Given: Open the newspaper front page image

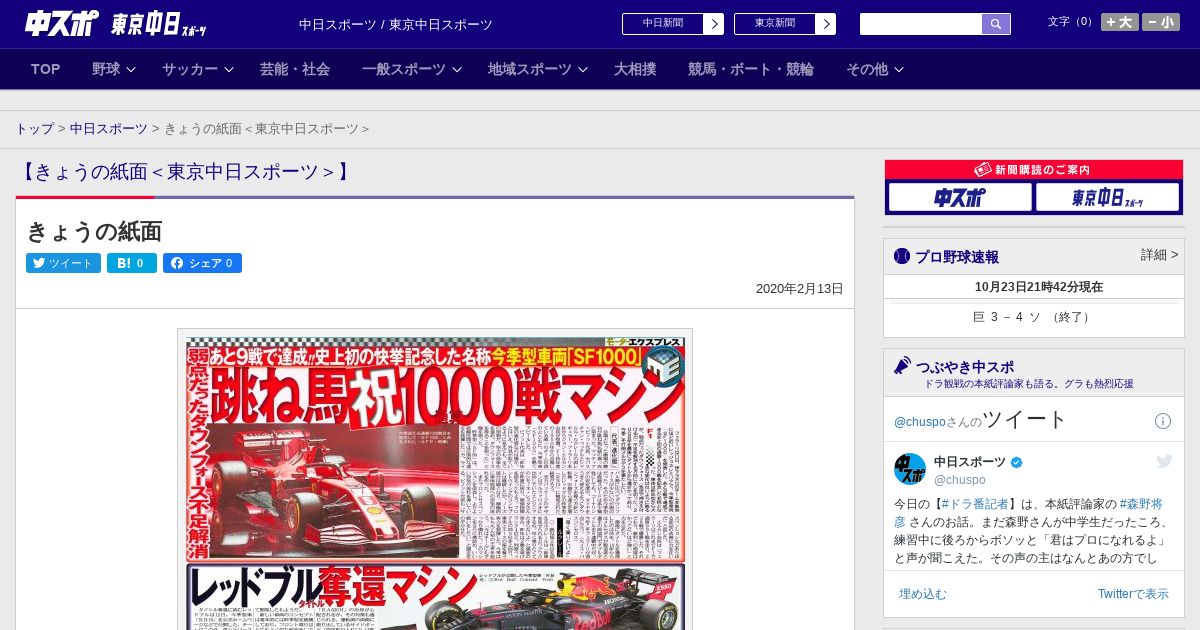Looking at the screenshot, I should tap(435, 480).
